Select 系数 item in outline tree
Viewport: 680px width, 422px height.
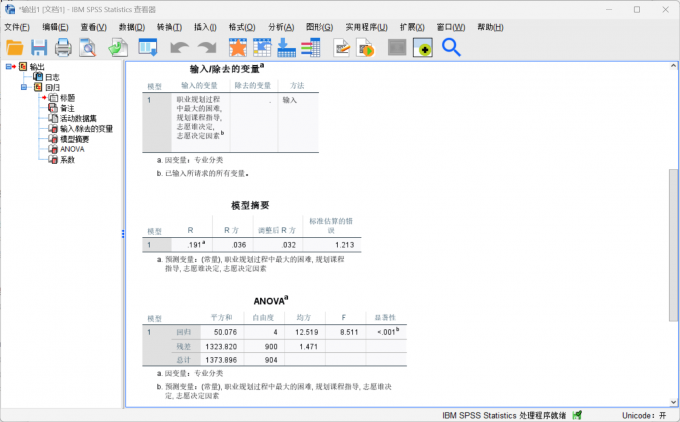tap(67, 160)
